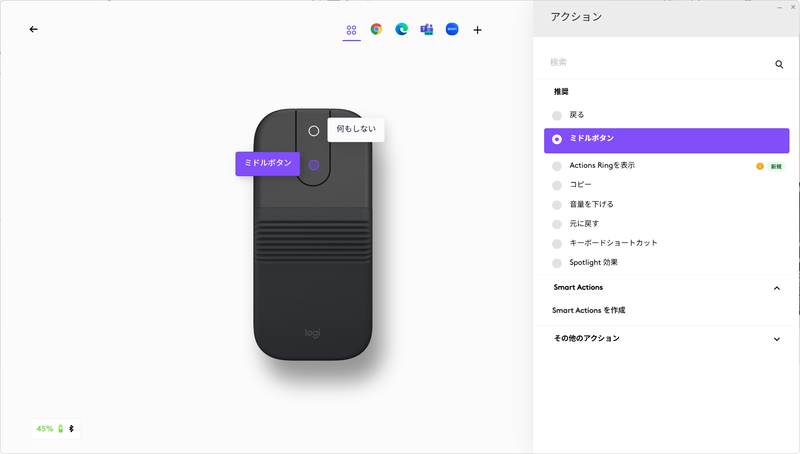The image size is (800, 454).
Task: Close the Logi Options window
Action: tap(793, 7)
